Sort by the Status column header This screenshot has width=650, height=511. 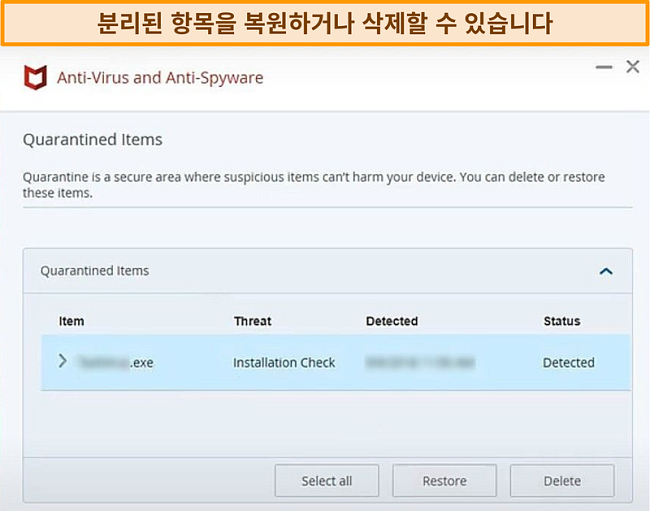[x=562, y=321]
